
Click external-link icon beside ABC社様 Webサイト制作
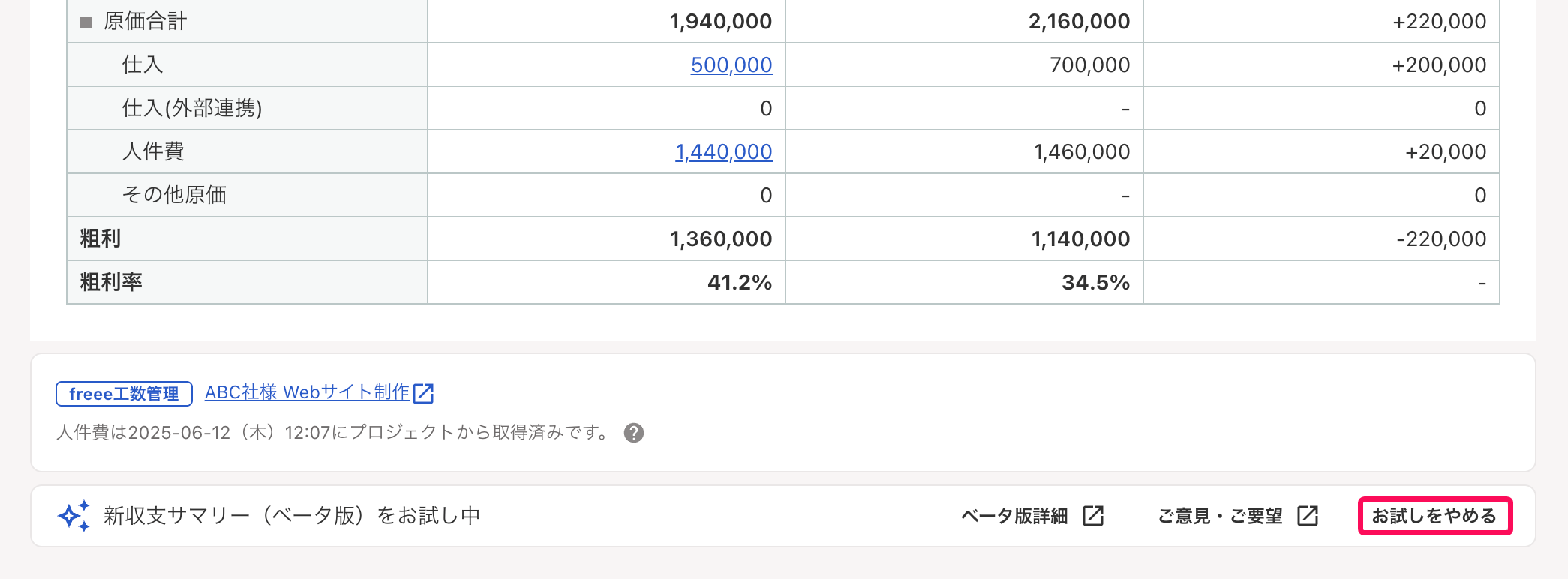click(424, 393)
